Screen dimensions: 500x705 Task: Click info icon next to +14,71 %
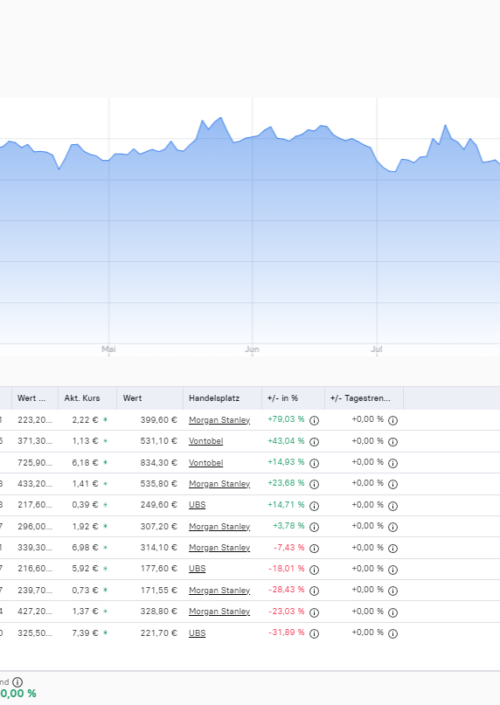(314, 506)
